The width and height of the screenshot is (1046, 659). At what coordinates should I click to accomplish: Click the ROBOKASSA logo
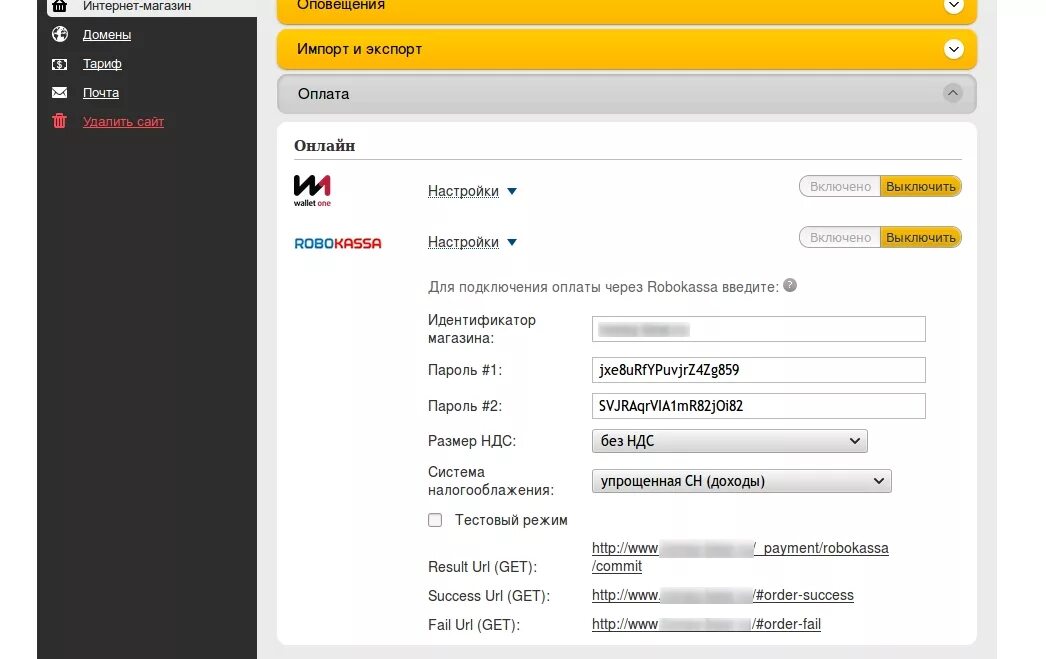[x=338, y=242]
